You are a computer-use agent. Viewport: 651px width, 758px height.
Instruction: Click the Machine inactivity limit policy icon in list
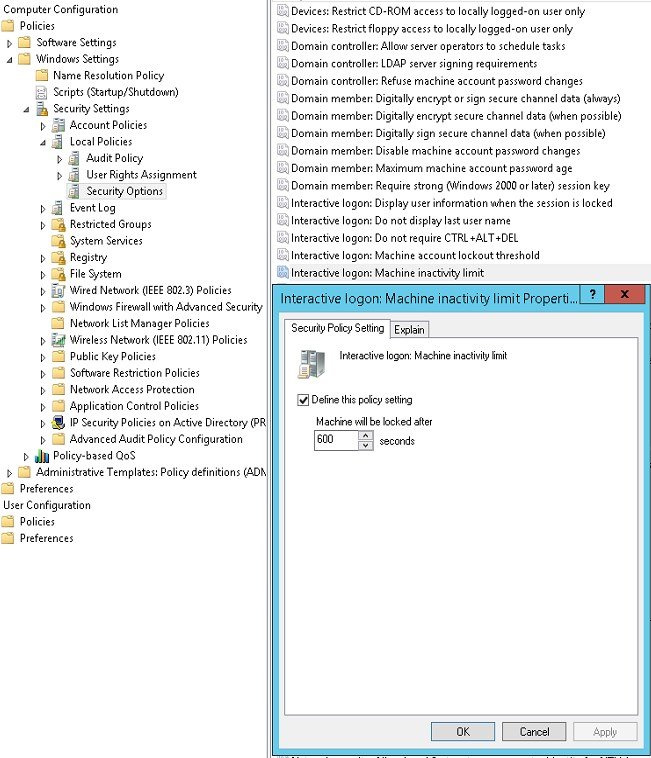283,273
